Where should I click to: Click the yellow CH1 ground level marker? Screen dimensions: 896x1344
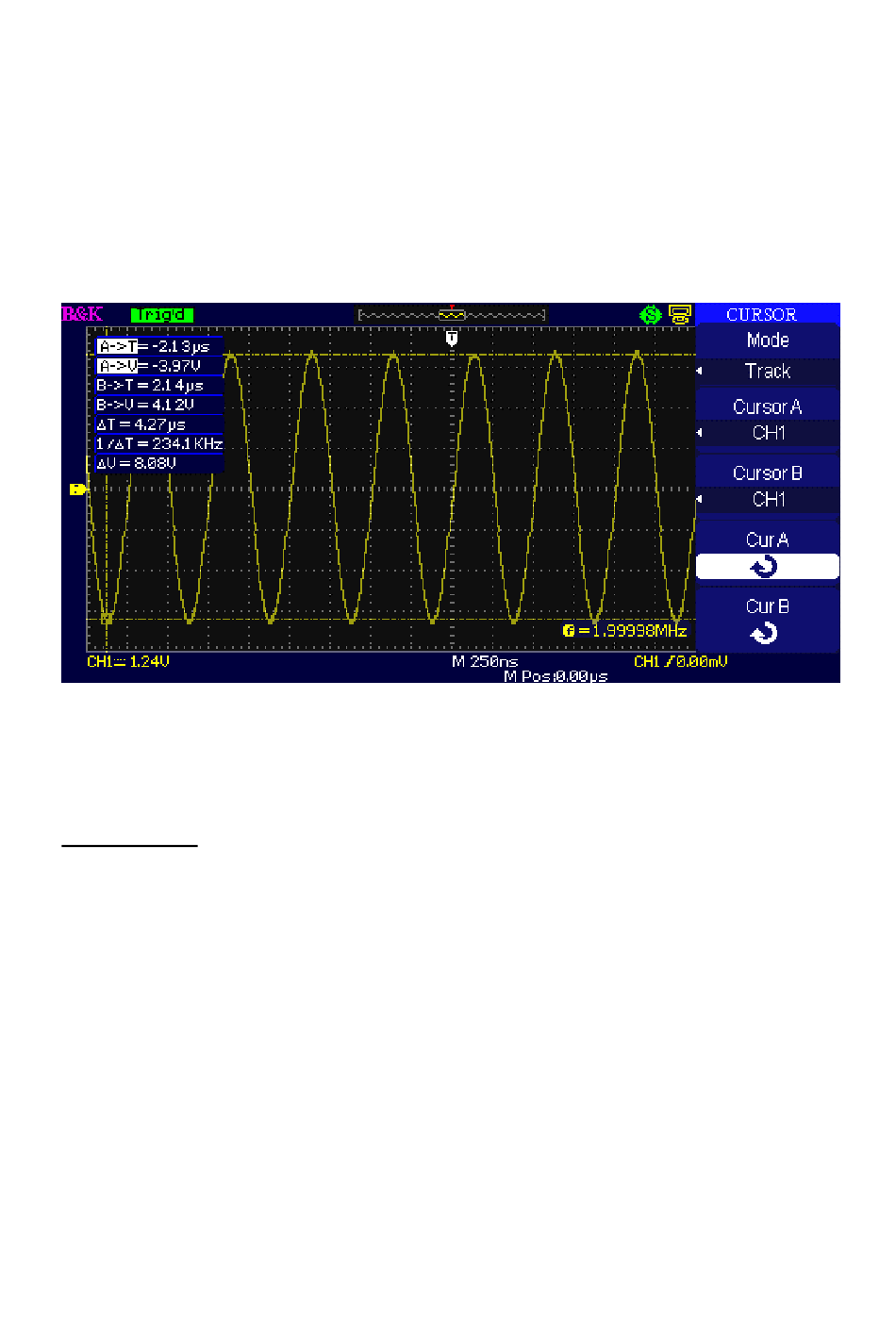tap(77, 489)
